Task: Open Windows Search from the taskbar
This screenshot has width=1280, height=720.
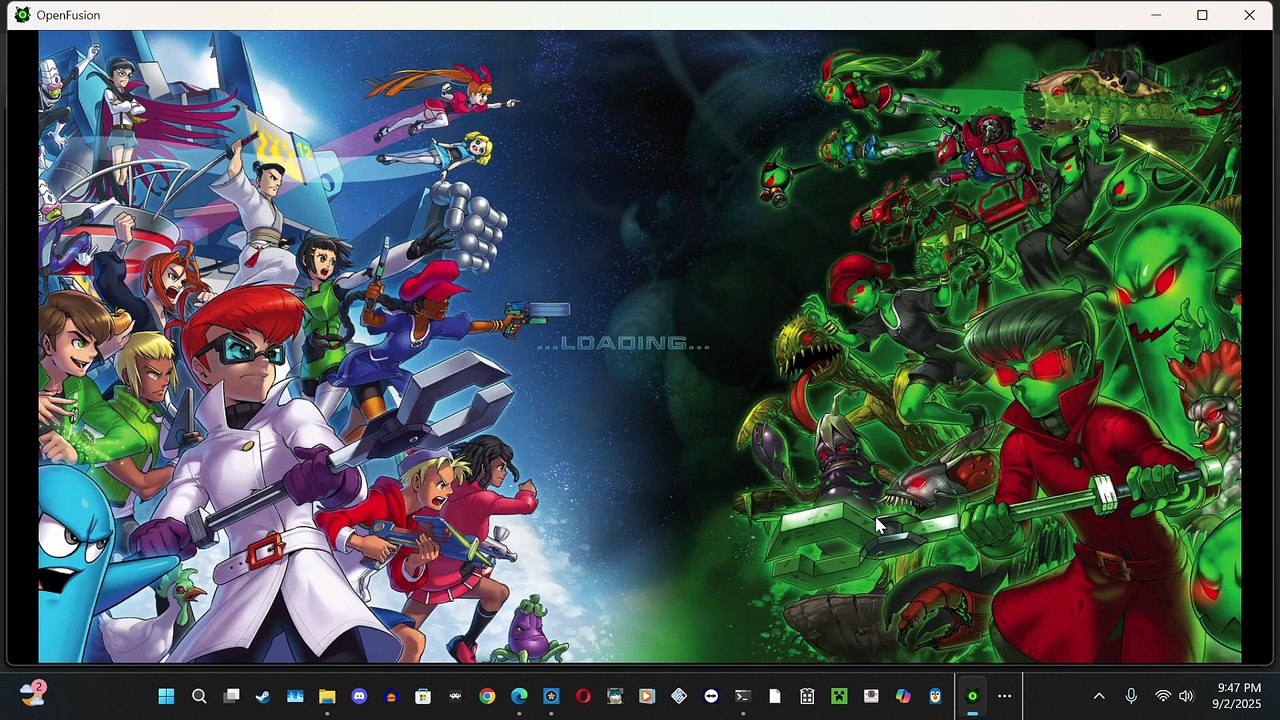Action: pyautogui.click(x=199, y=696)
